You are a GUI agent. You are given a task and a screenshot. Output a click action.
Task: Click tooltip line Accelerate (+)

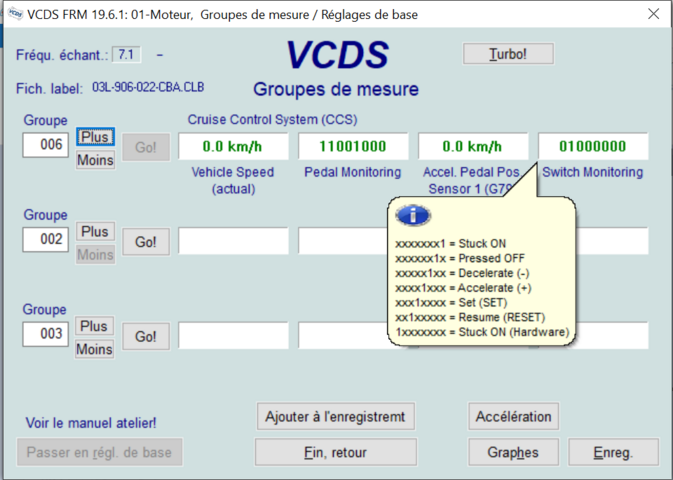tap(463, 288)
